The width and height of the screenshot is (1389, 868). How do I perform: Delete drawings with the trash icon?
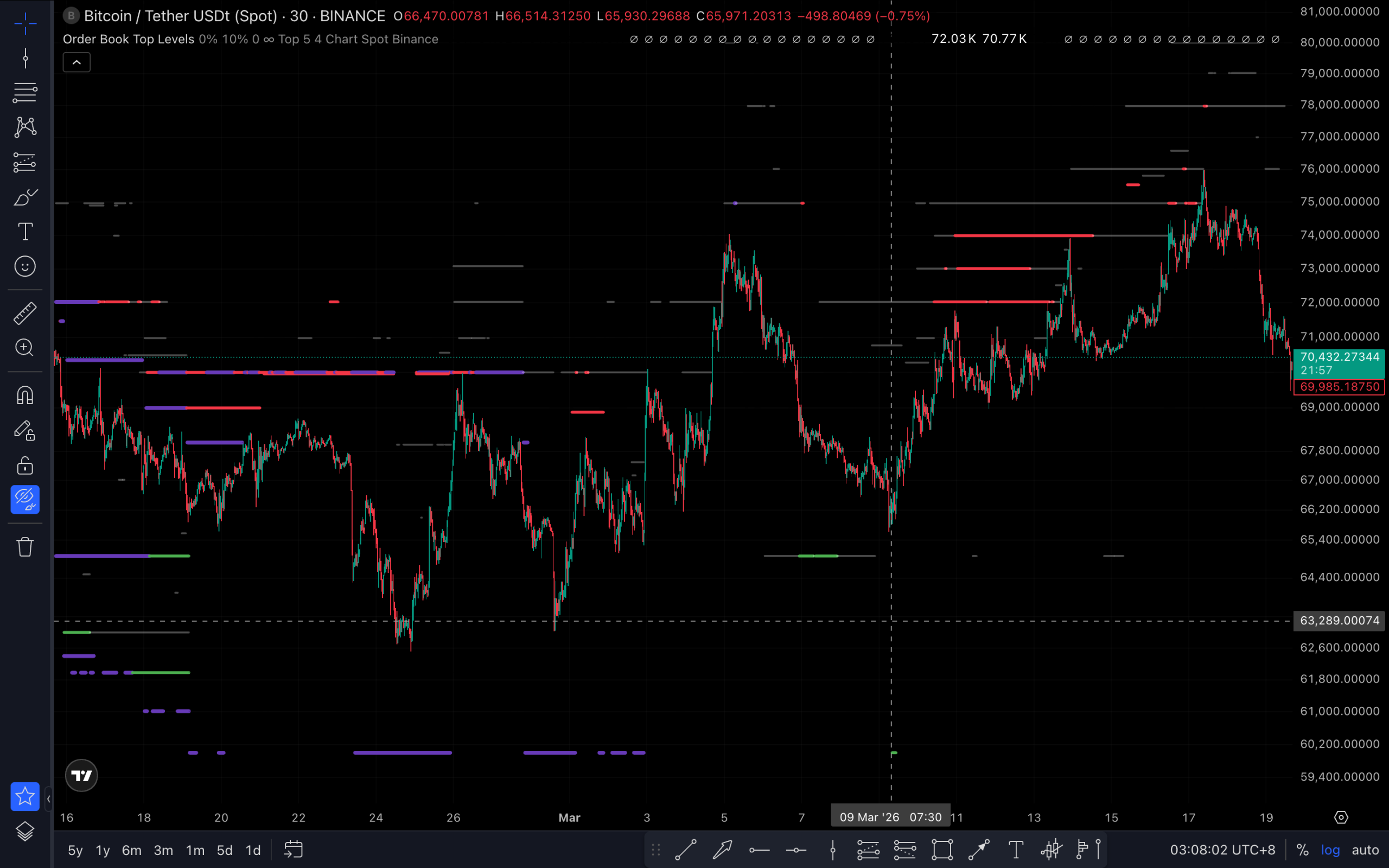coord(24,546)
